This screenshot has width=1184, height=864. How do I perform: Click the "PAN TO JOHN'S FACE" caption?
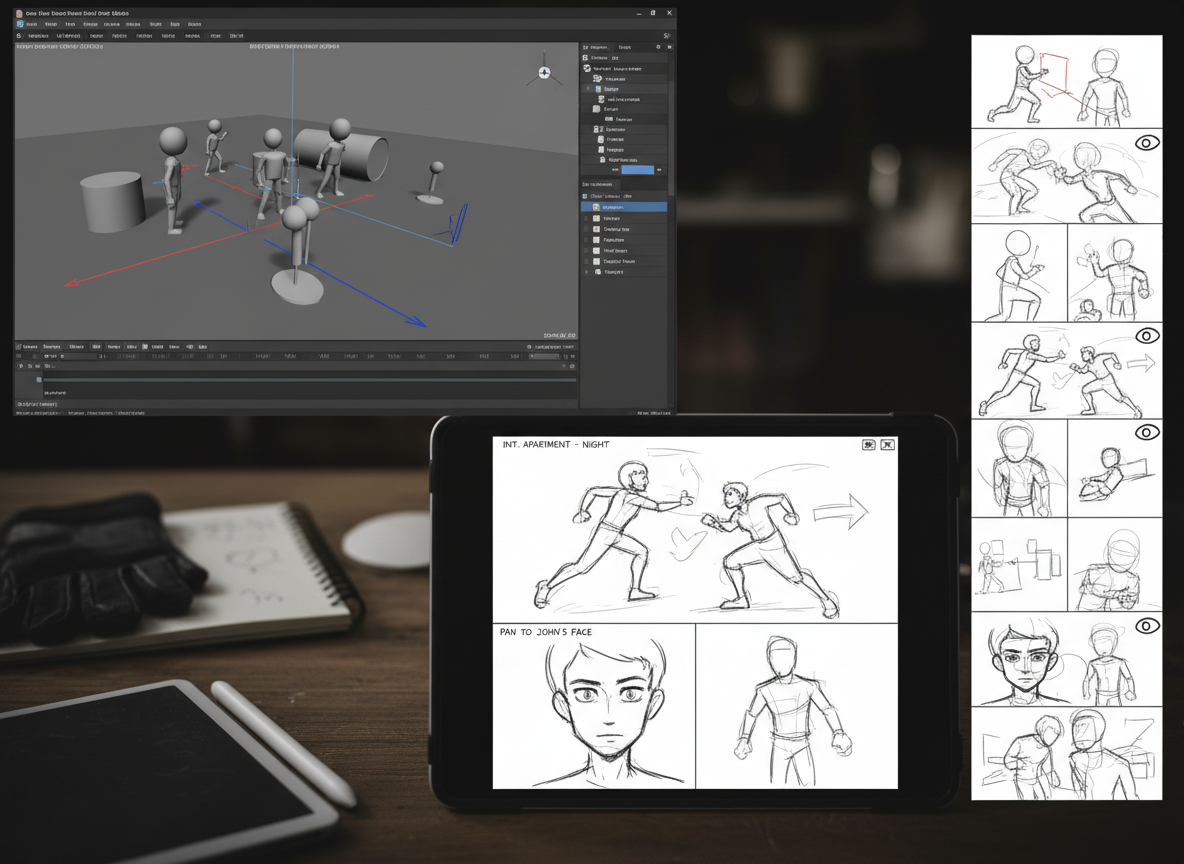pos(545,632)
